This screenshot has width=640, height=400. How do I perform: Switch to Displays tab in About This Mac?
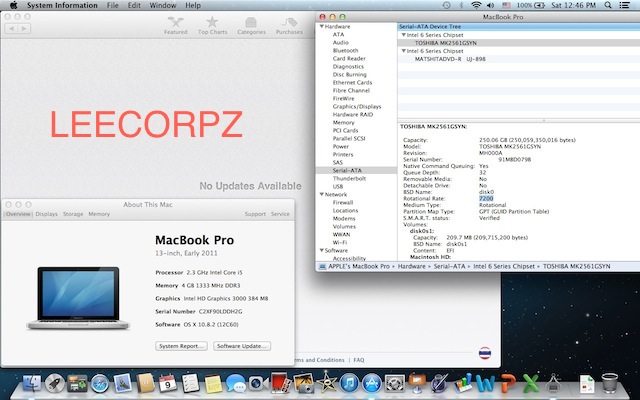point(47,214)
